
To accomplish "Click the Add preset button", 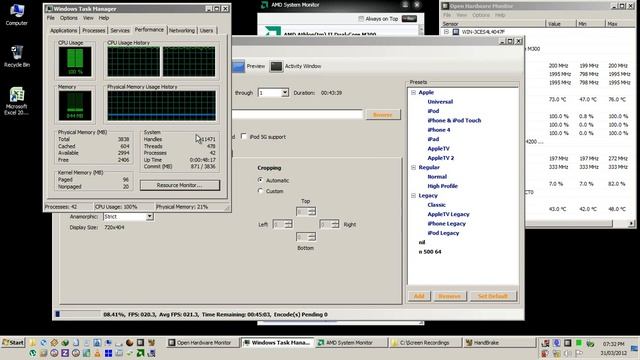I will pyautogui.click(x=419, y=296).
